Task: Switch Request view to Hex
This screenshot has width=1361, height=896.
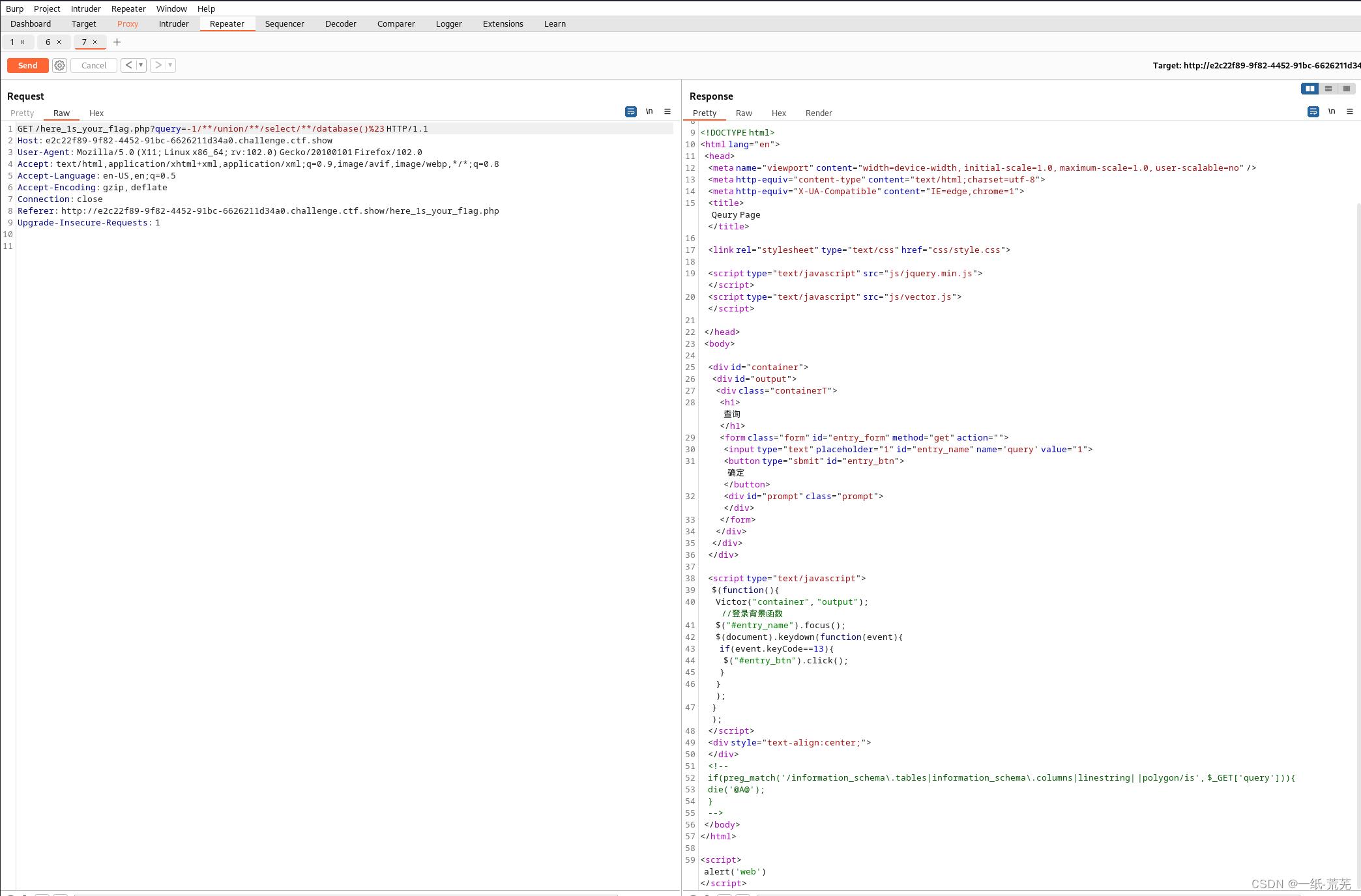Action: coord(96,113)
